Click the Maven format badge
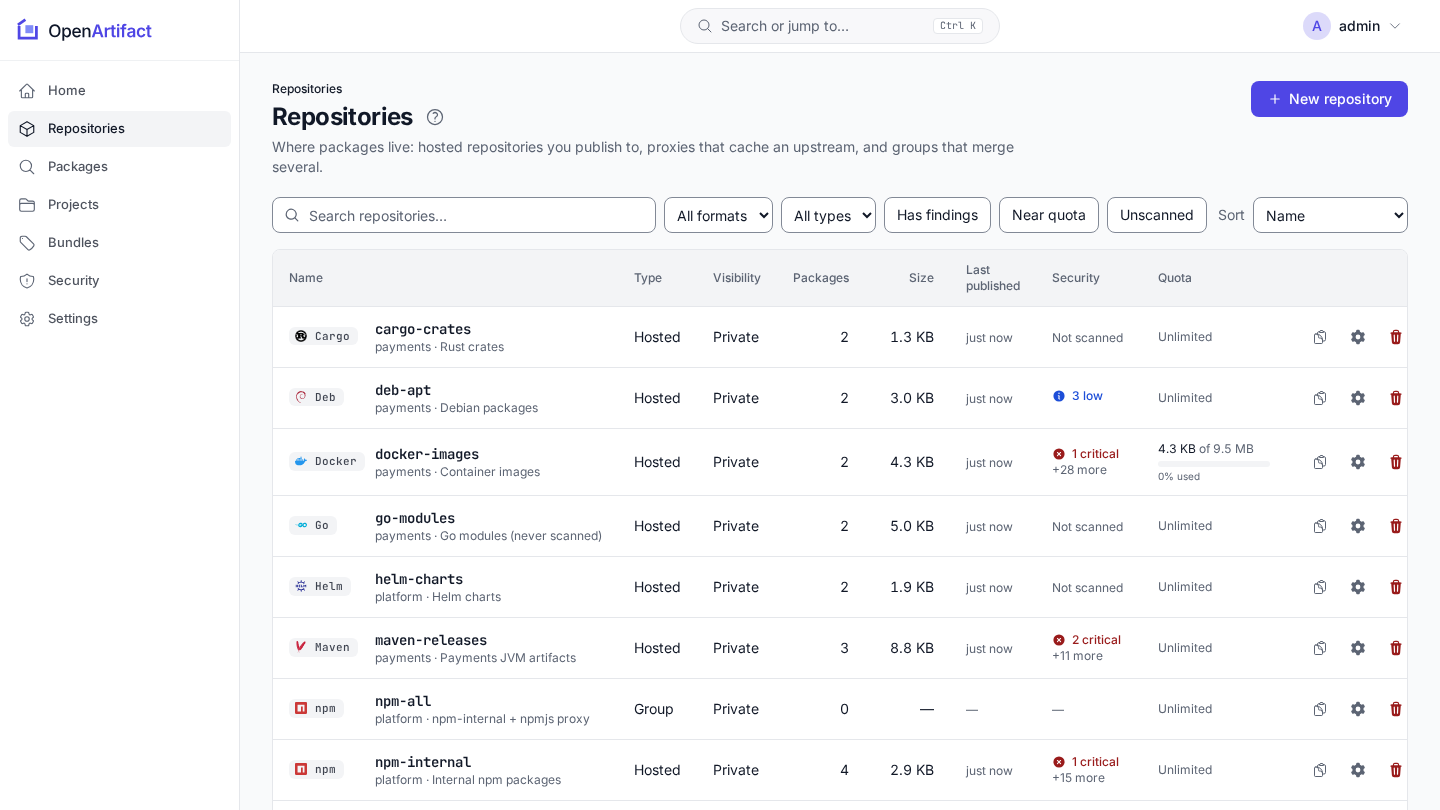Screen dimensions: 1440x810 323,647
